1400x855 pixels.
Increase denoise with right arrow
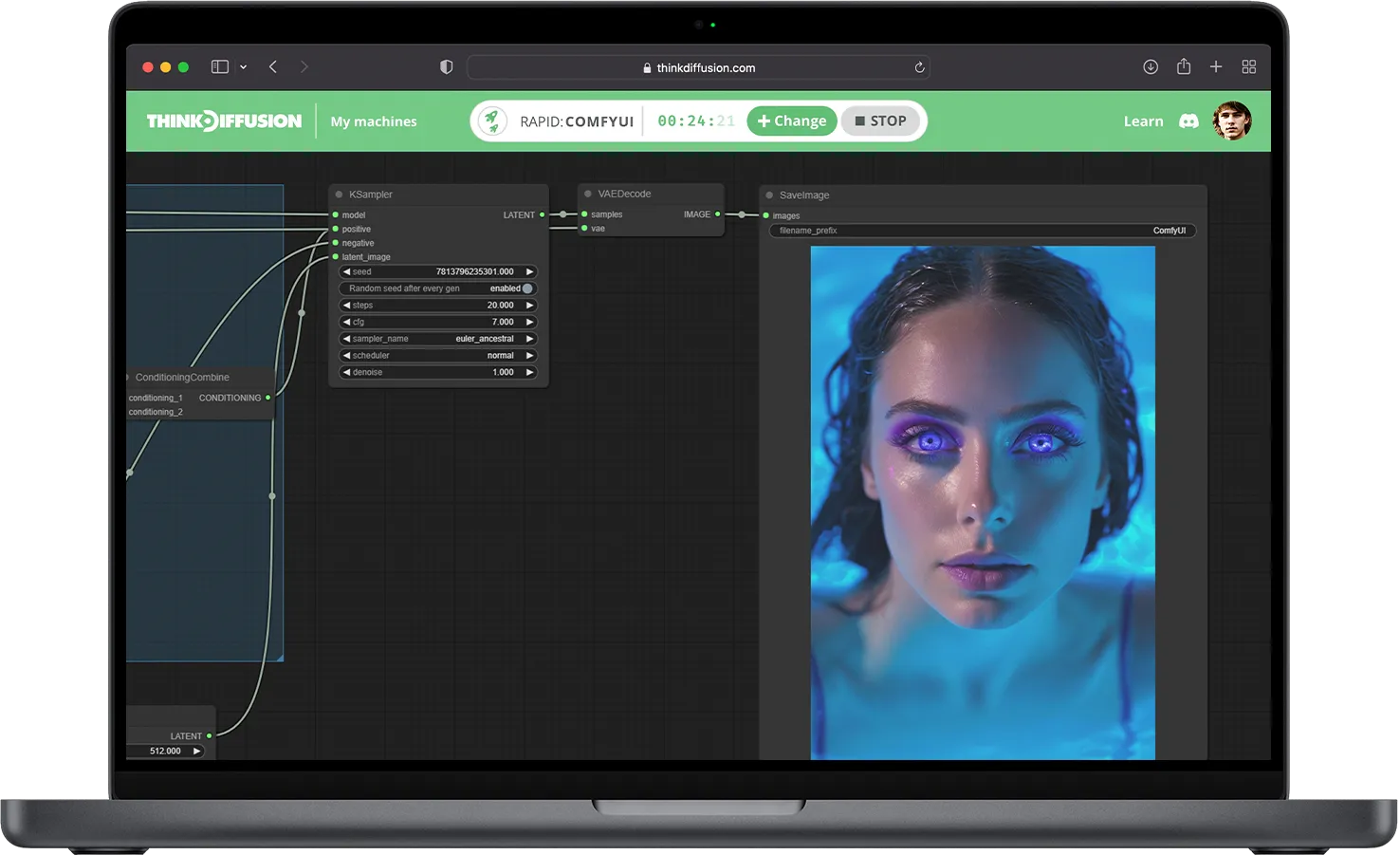click(x=530, y=372)
